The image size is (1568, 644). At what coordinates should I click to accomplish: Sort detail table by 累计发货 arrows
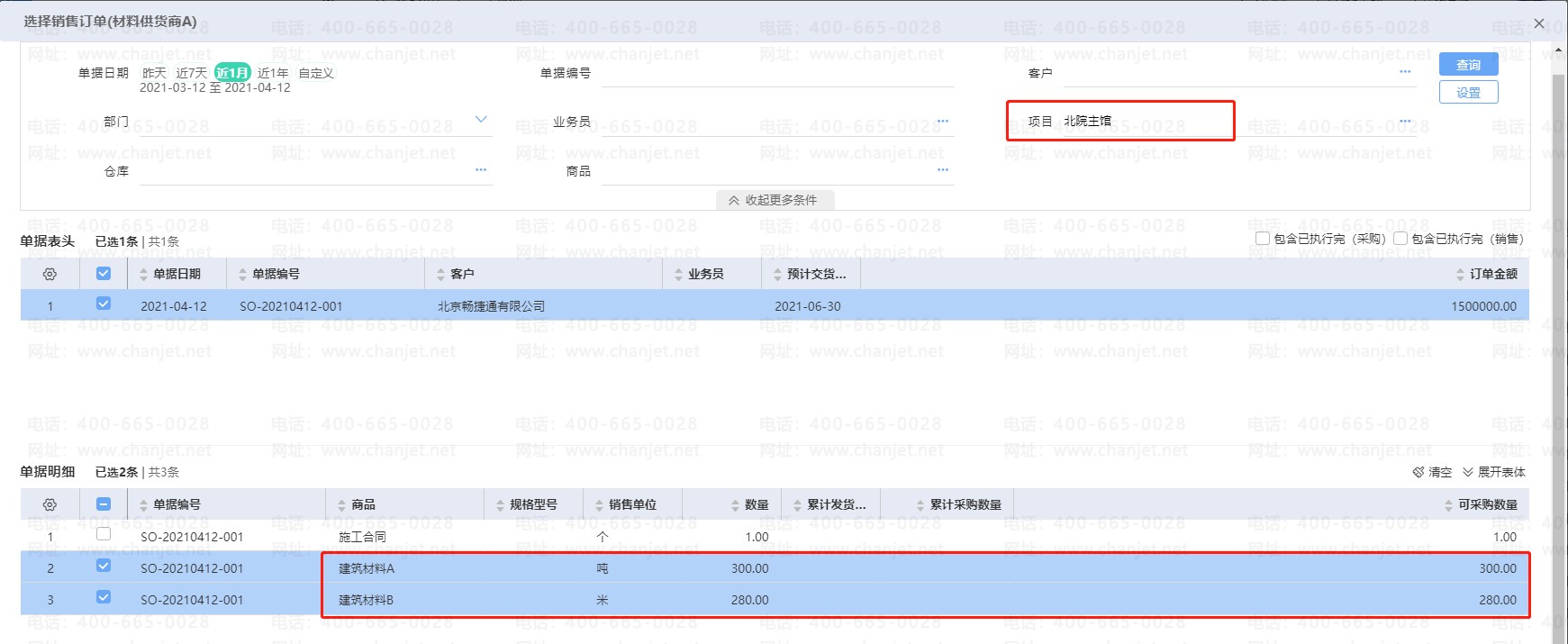point(797,505)
